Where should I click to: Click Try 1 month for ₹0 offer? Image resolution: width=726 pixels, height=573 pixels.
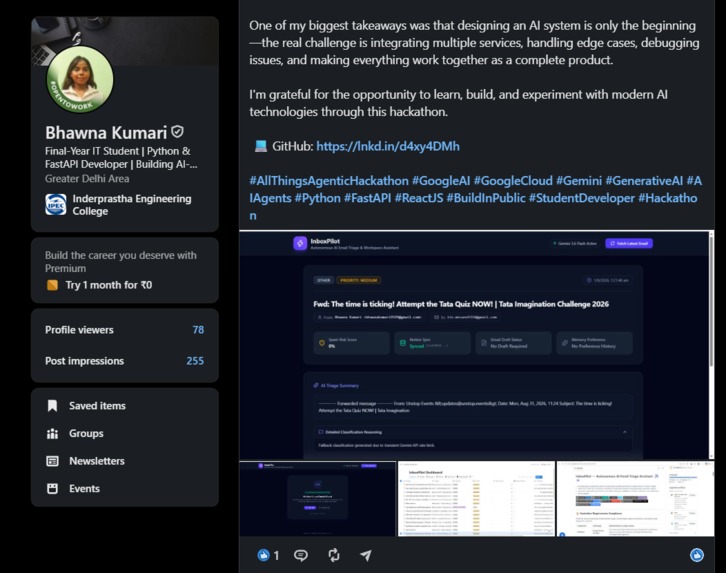(x=109, y=285)
